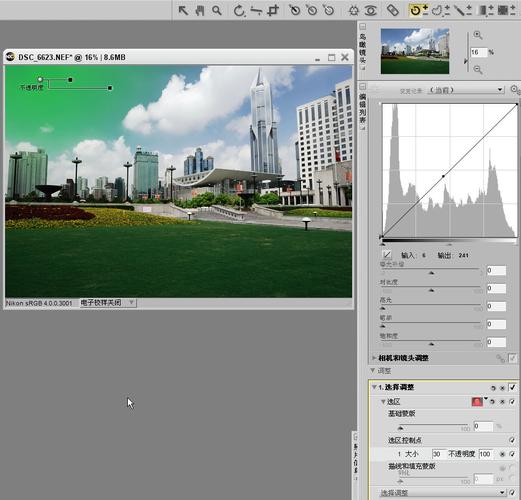Click the 不透明度 slider handle on the photo
The width and height of the screenshot is (521, 500).
point(110,88)
